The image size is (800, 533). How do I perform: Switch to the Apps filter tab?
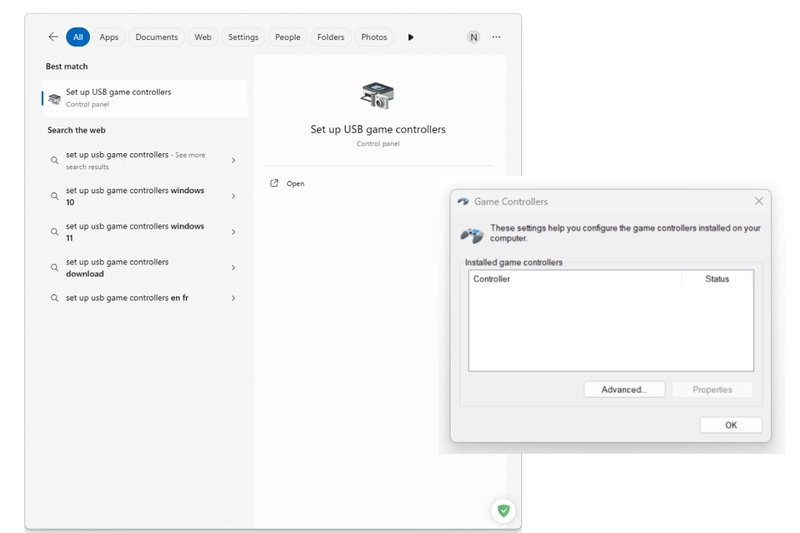click(109, 37)
